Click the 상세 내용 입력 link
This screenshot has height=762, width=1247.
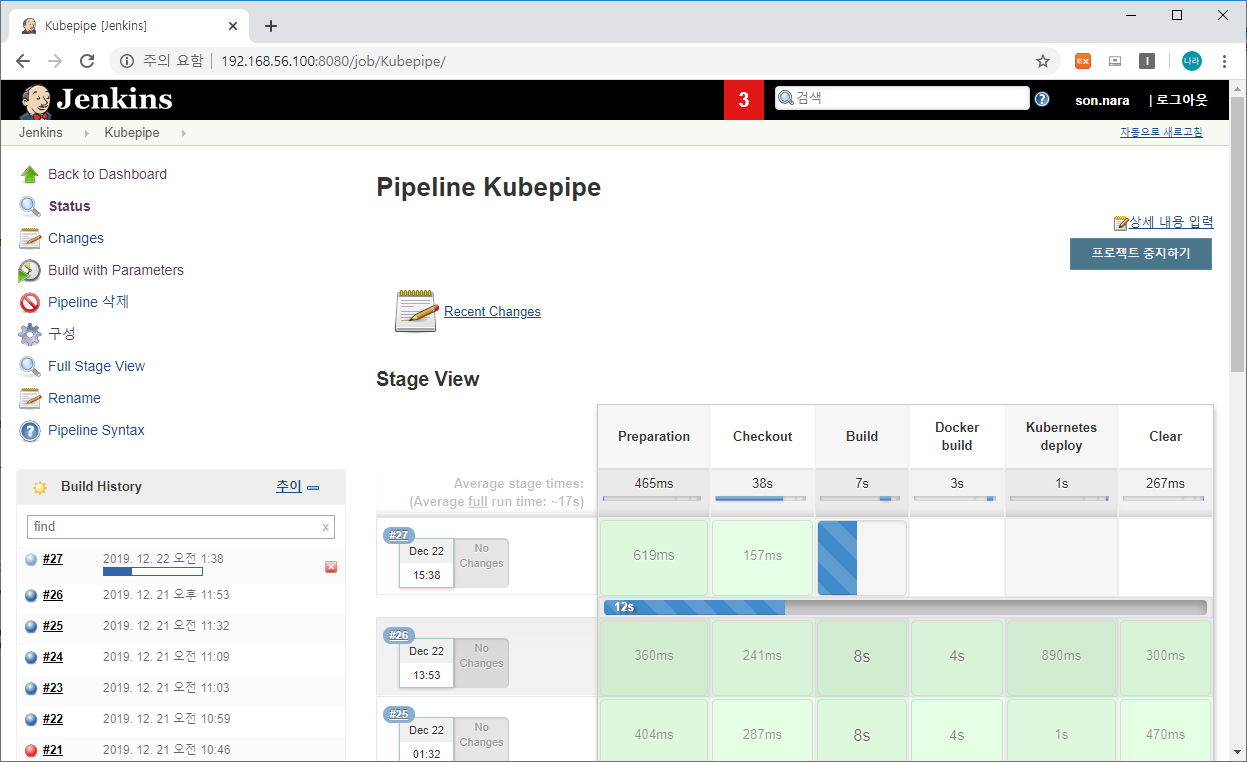(1171, 222)
